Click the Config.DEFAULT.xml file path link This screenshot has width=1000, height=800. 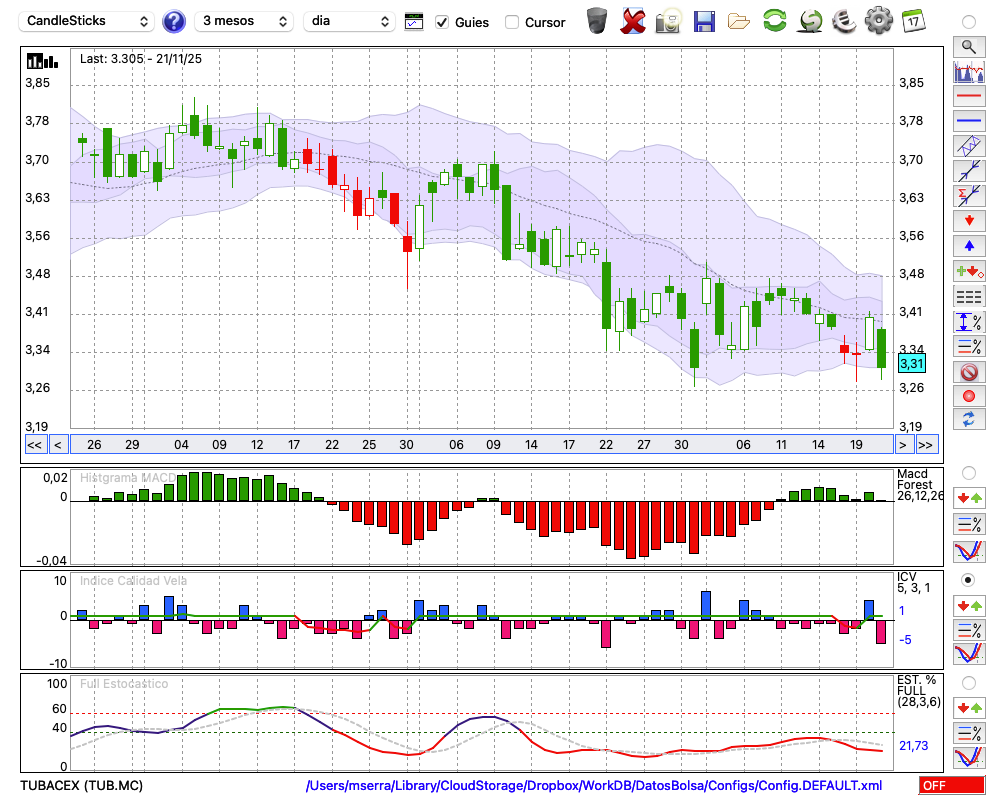click(594, 785)
